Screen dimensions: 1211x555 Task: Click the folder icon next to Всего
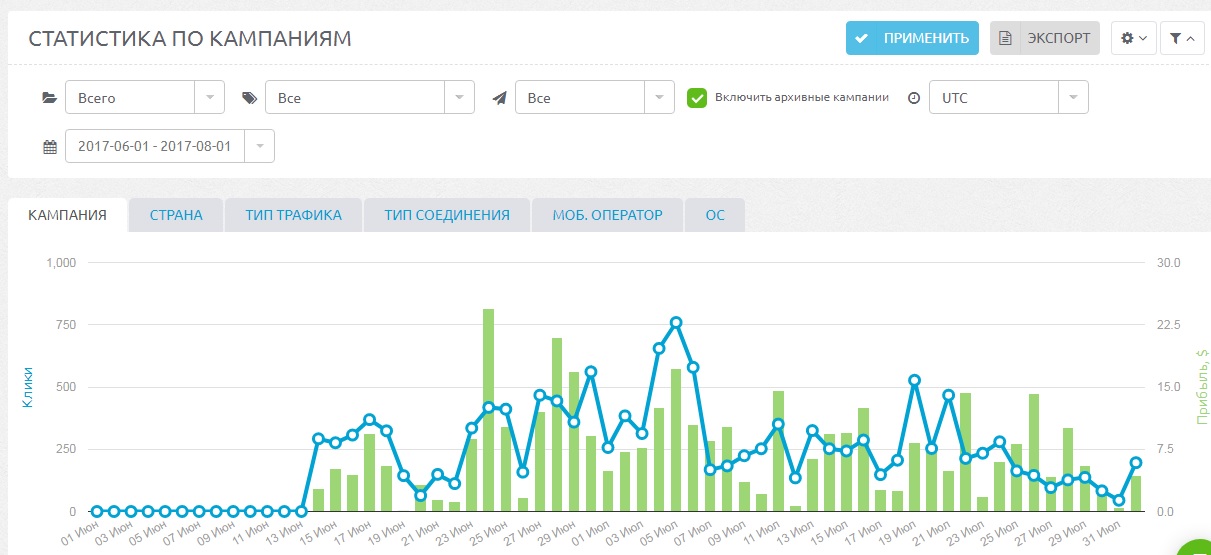(49, 98)
